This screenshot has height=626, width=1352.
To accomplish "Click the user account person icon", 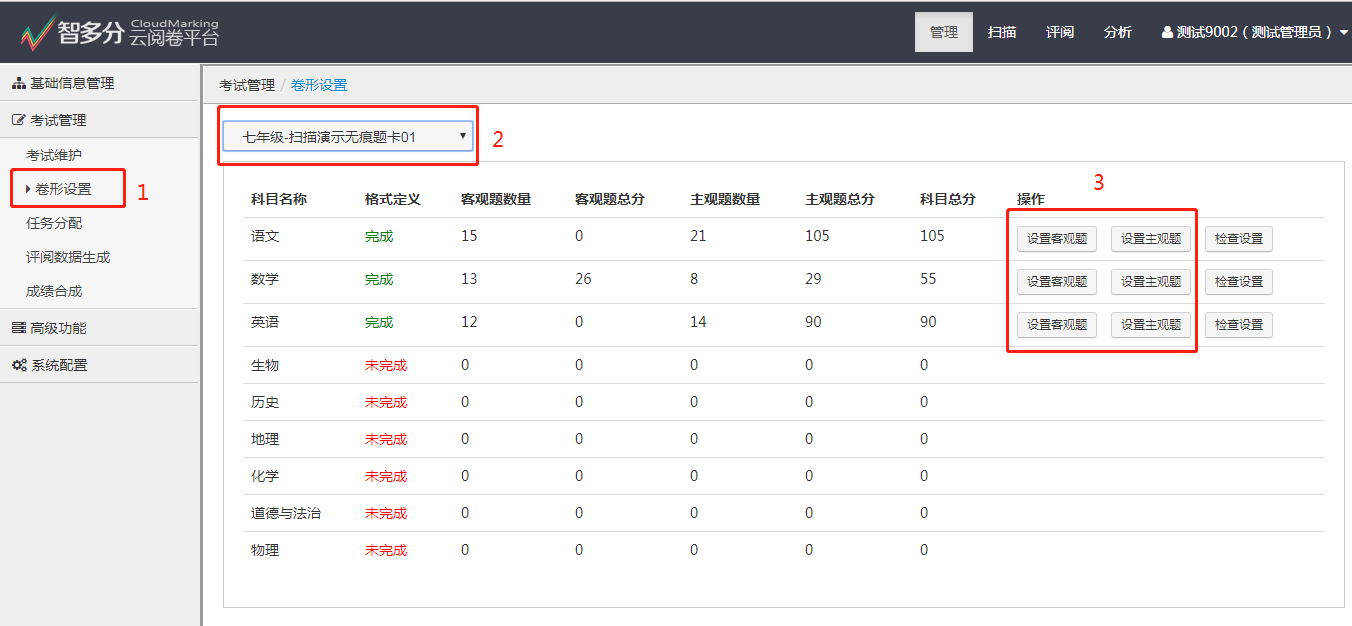I will (x=1169, y=31).
